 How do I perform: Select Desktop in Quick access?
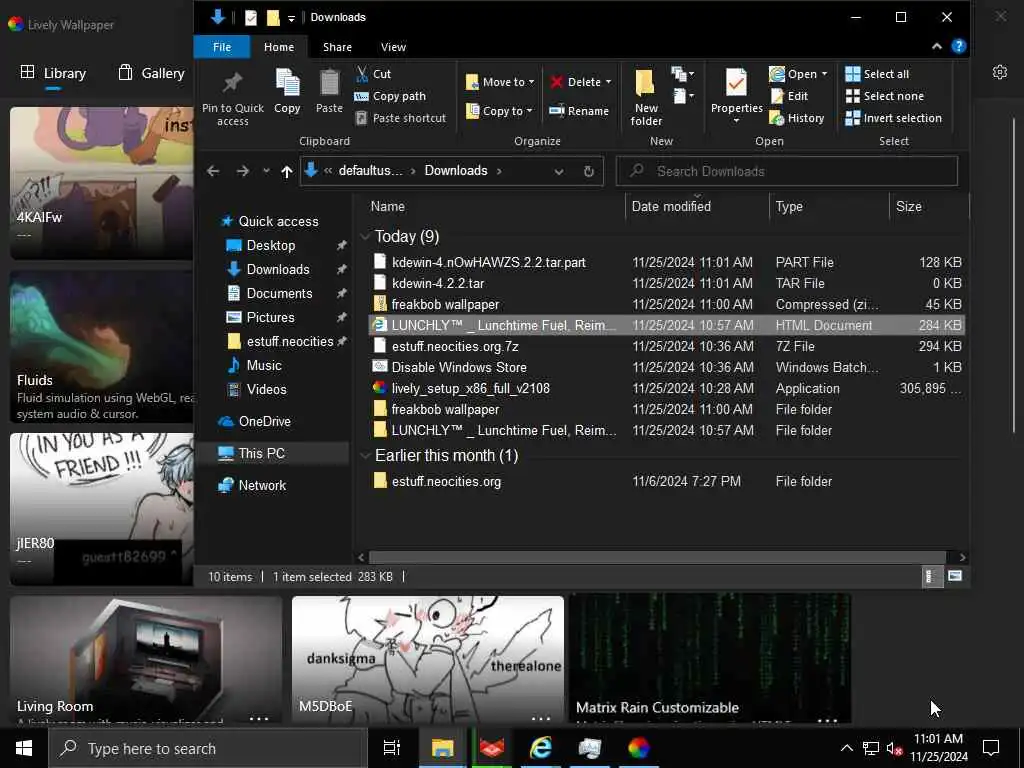(x=270, y=246)
